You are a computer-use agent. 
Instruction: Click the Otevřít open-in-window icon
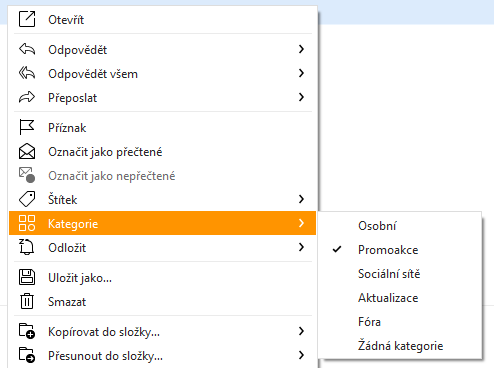point(27,19)
